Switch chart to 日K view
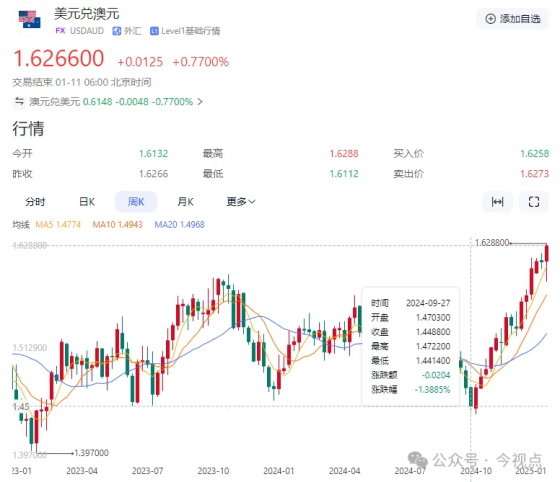Viewport: 560px width, 482px height. pos(87,202)
